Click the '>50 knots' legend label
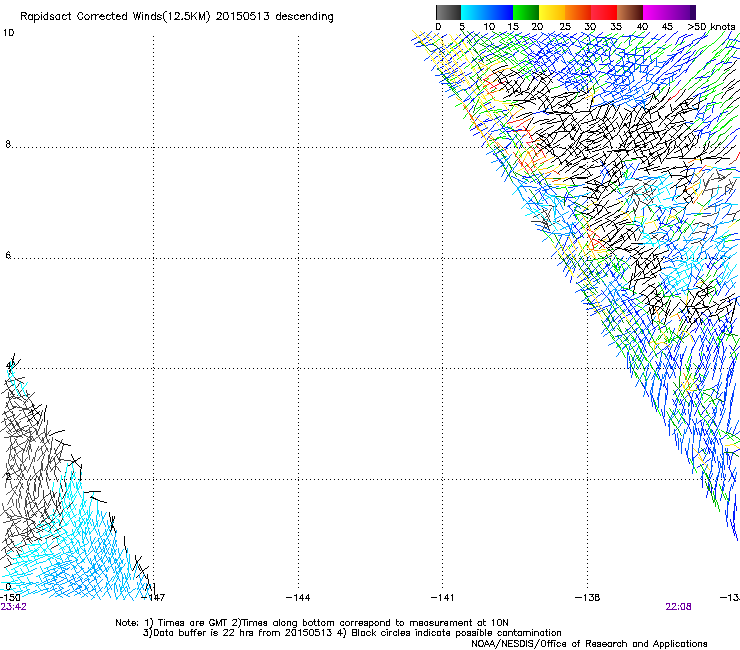Screen dimensions: 740x650 coord(711,26)
